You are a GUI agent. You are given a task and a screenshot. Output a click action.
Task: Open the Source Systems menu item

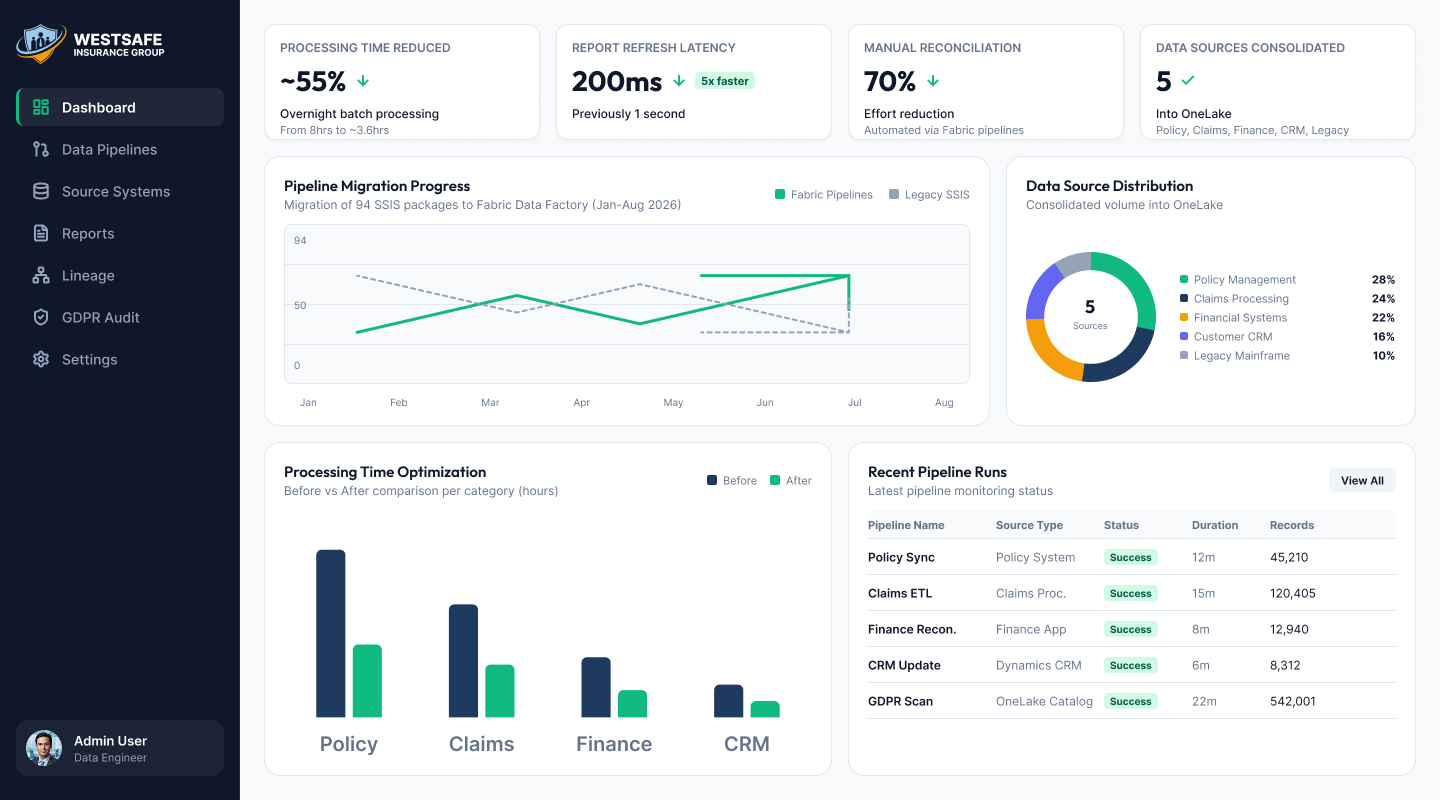pos(120,191)
